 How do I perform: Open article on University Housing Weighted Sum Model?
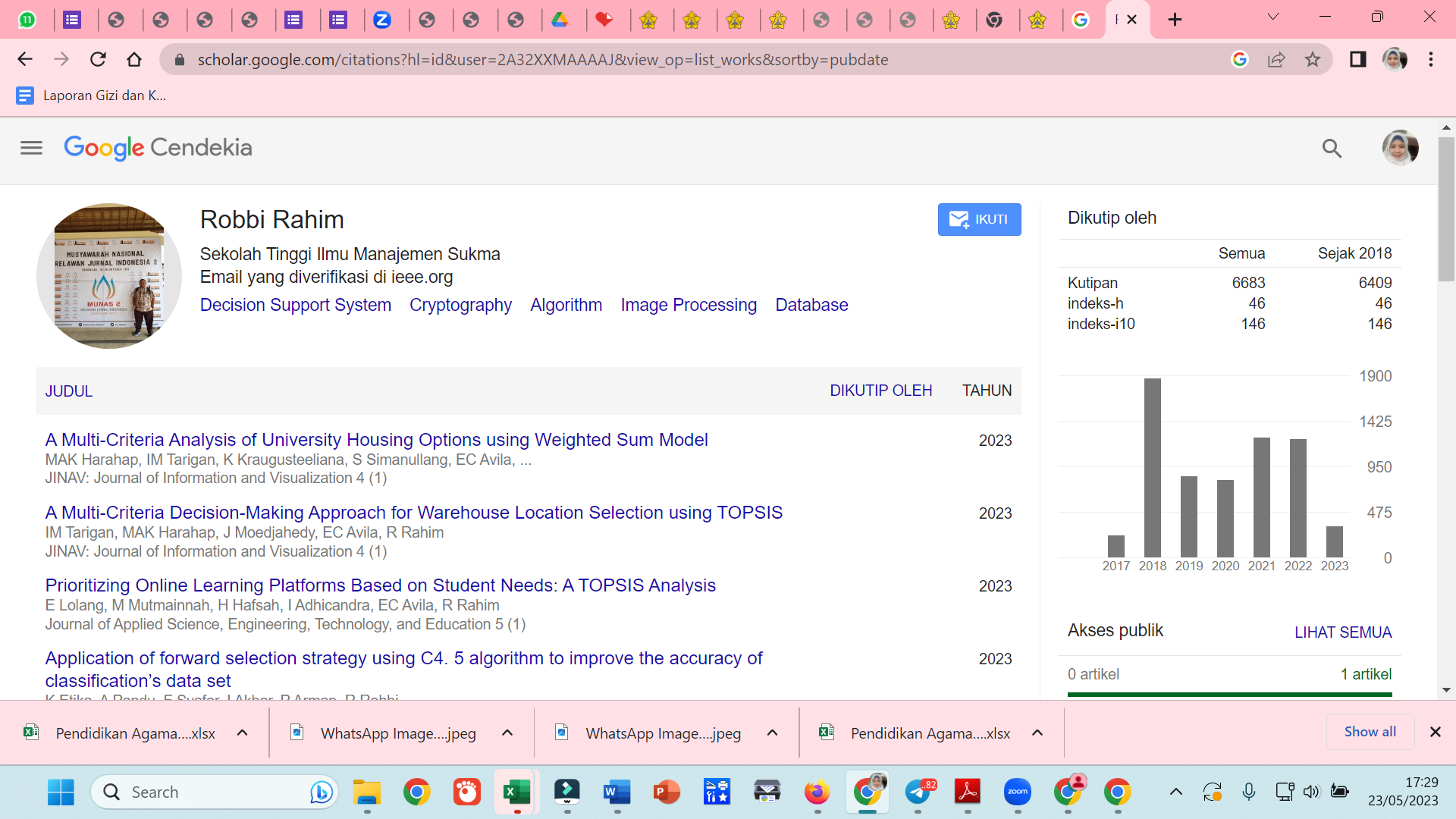(x=376, y=440)
